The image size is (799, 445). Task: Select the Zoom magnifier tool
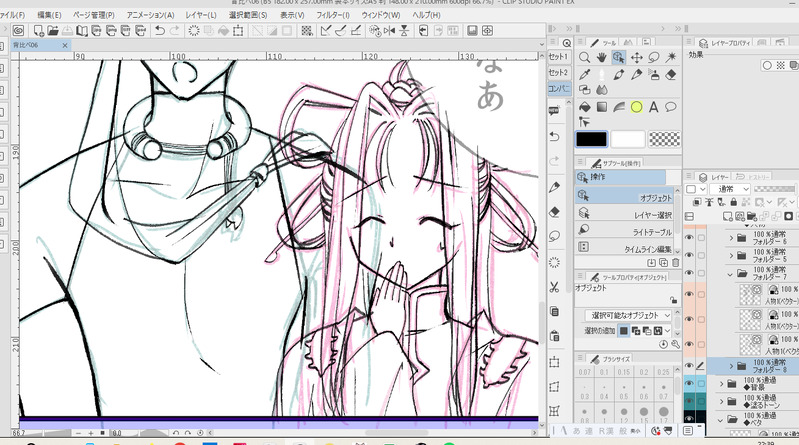pos(584,57)
